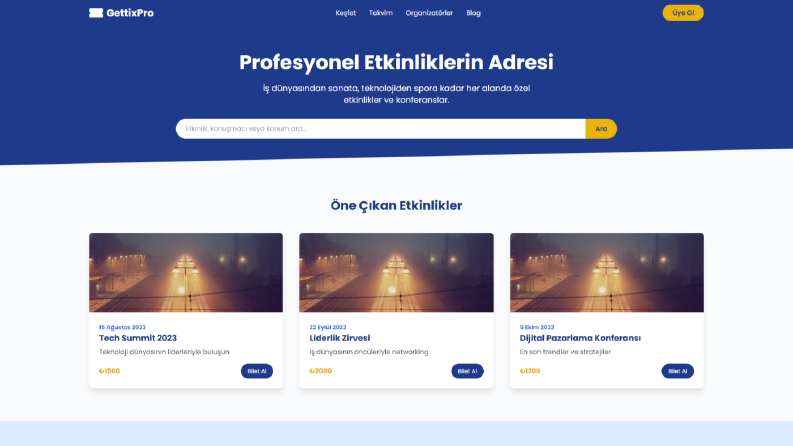Focus the event search input field
This screenshot has height=446, width=793.
coord(380,128)
